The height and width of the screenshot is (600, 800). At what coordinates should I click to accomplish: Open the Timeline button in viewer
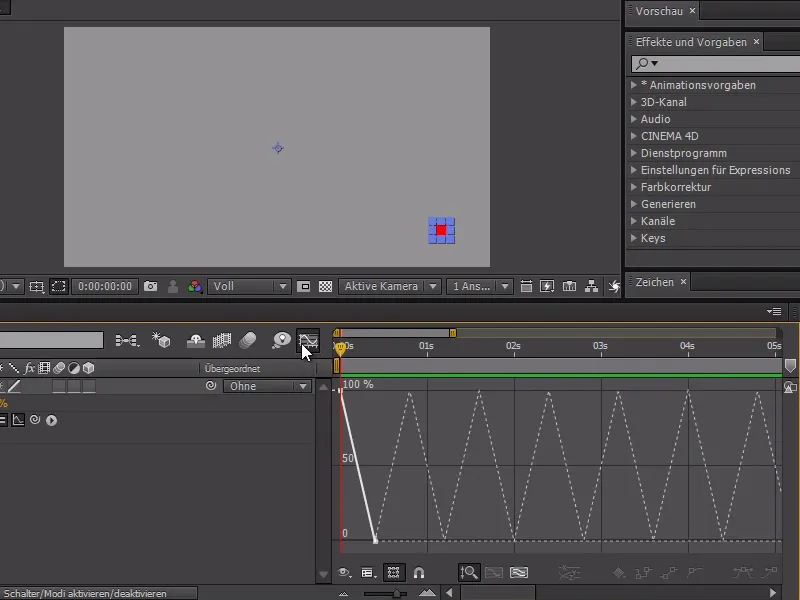pos(569,286)
